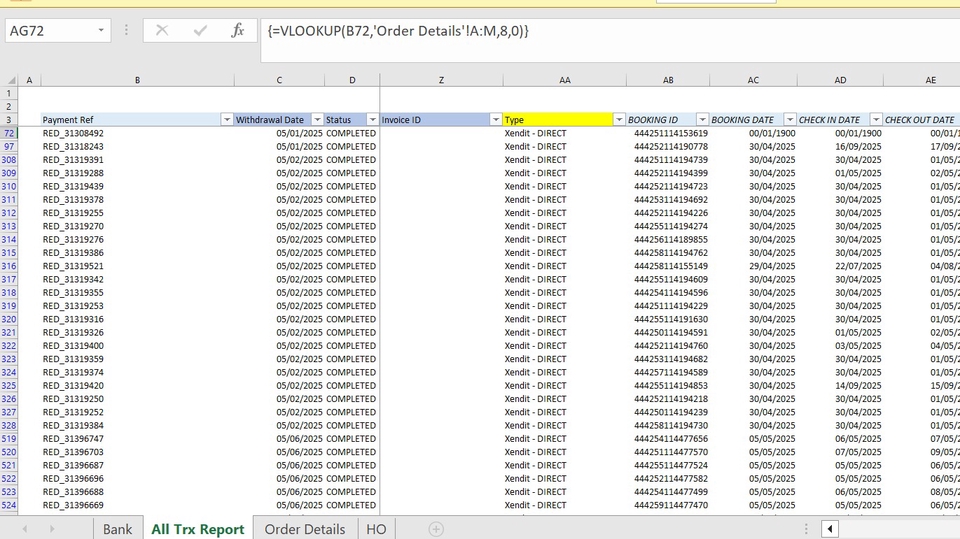Open Payment Ref filter dropdown

[227, 120]
